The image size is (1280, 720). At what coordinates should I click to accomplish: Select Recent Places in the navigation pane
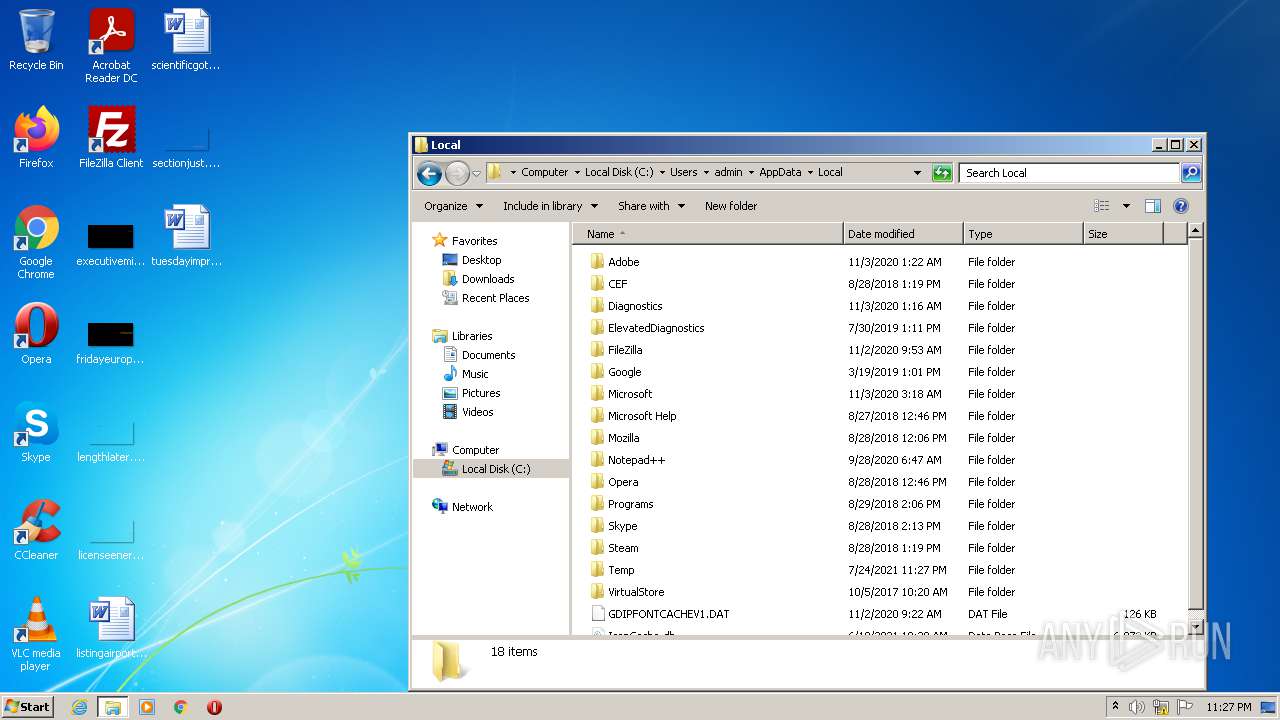click(x=485, y=298)
